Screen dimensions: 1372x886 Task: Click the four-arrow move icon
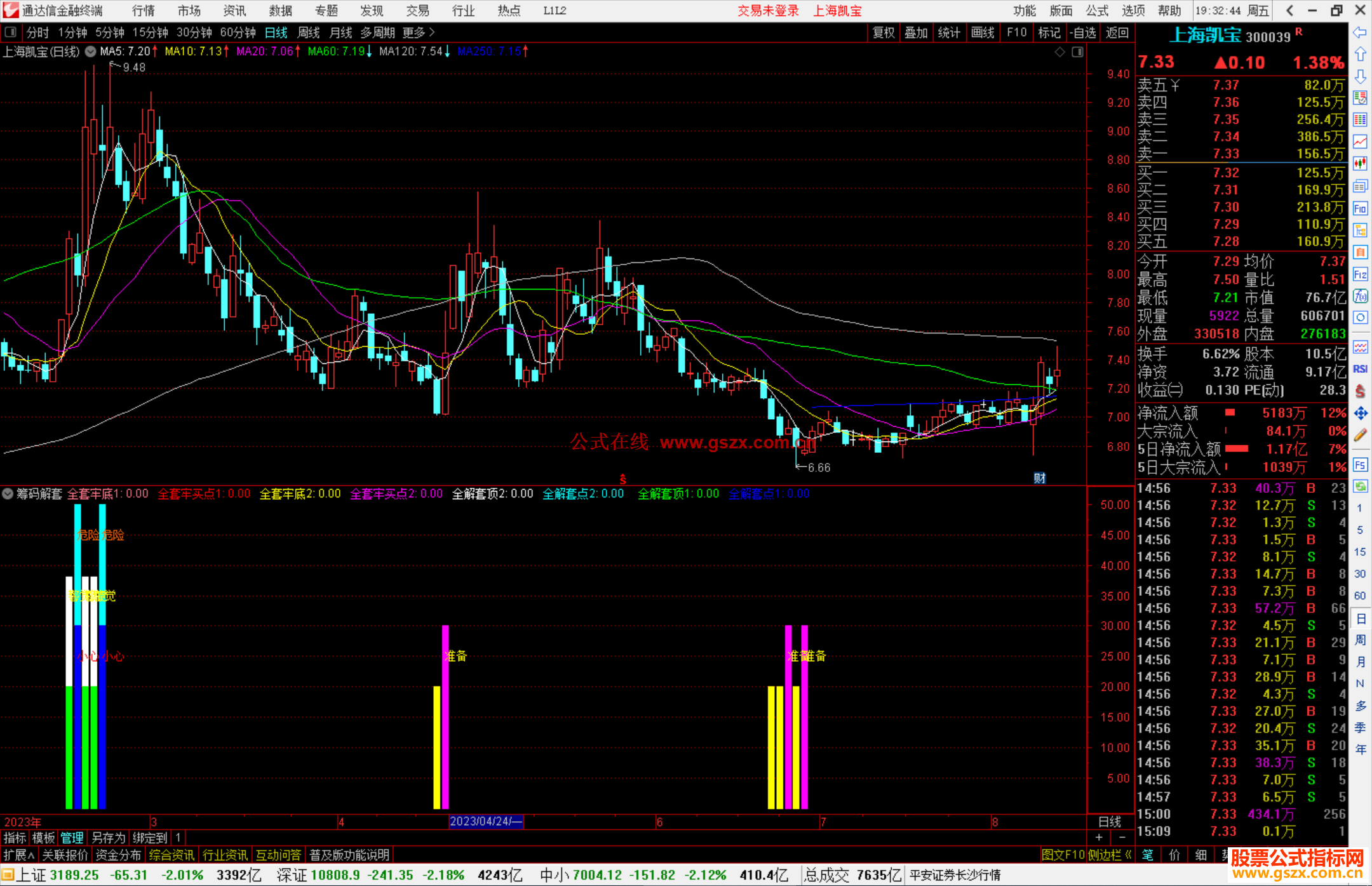[1360, 413]
